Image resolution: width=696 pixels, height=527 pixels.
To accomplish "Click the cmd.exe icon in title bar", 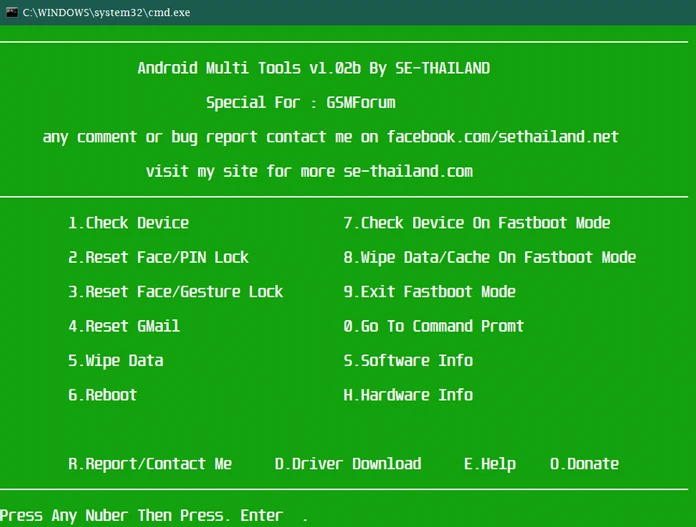I will 12,12.
